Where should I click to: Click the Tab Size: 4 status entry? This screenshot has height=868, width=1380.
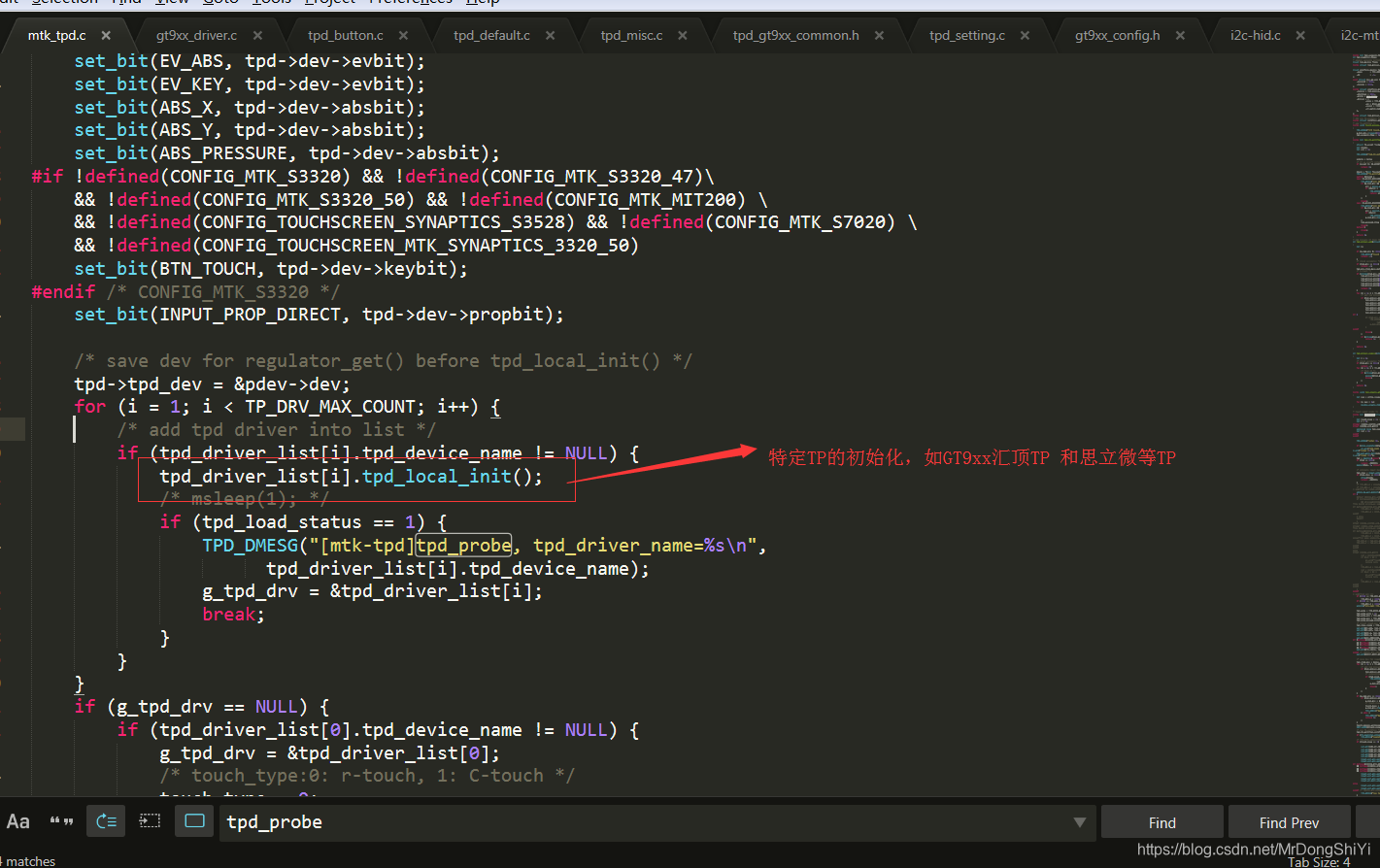1319,862
